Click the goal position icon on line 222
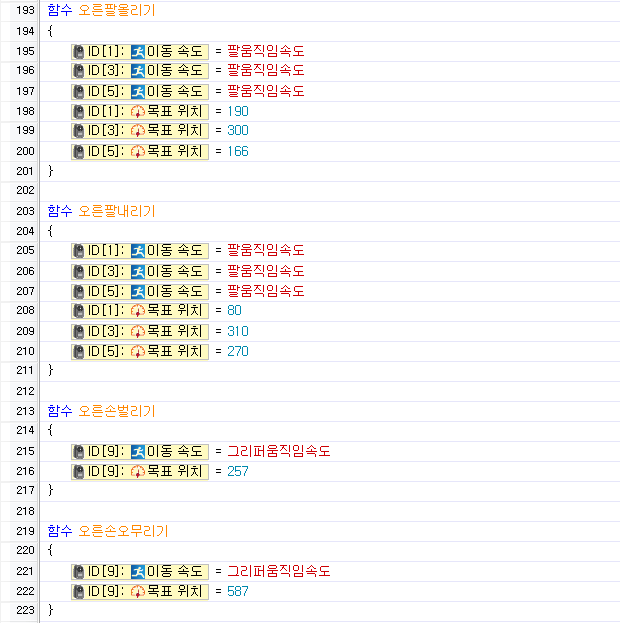 138,591
